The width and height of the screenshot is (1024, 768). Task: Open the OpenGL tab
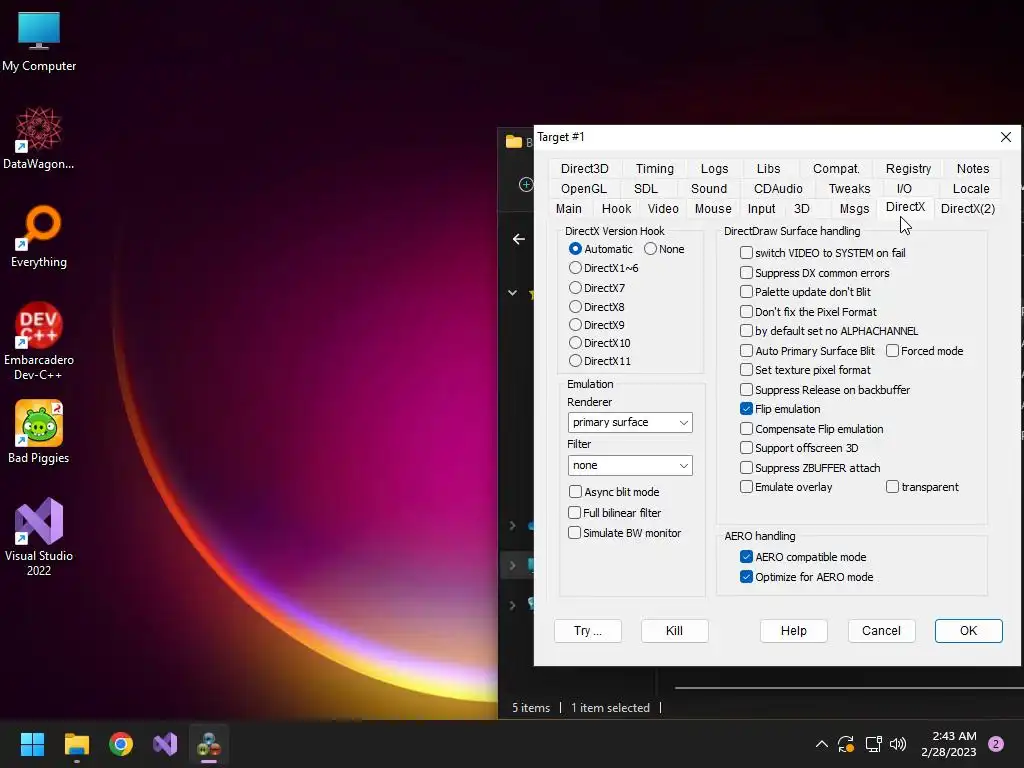point(584,189)
